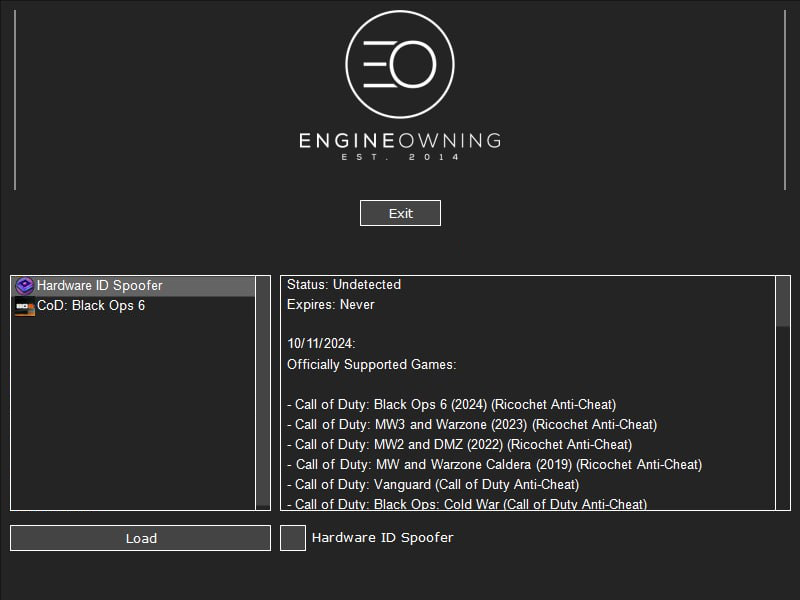Enable the Hardware ID Spoofer checkbox
Image resolution: width=800 pixels, height=600 pixels.
pos(293,538)
